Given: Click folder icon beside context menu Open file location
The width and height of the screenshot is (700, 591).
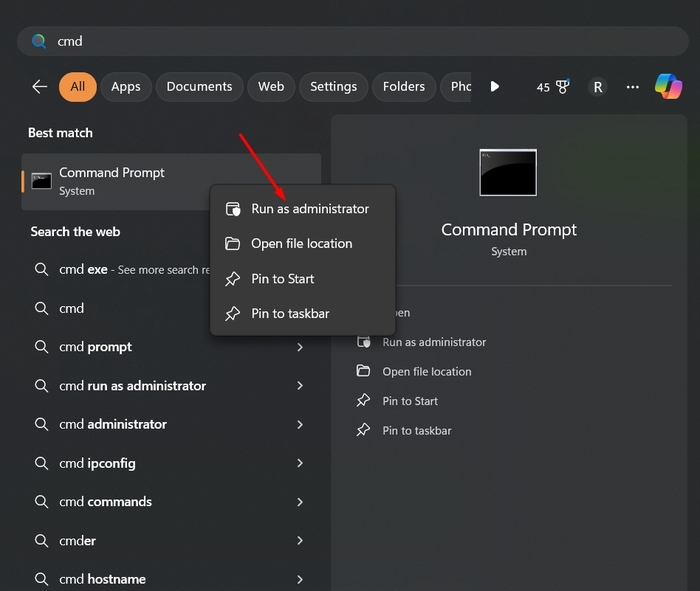Looking at the screenshot, I should coord(232,244).
